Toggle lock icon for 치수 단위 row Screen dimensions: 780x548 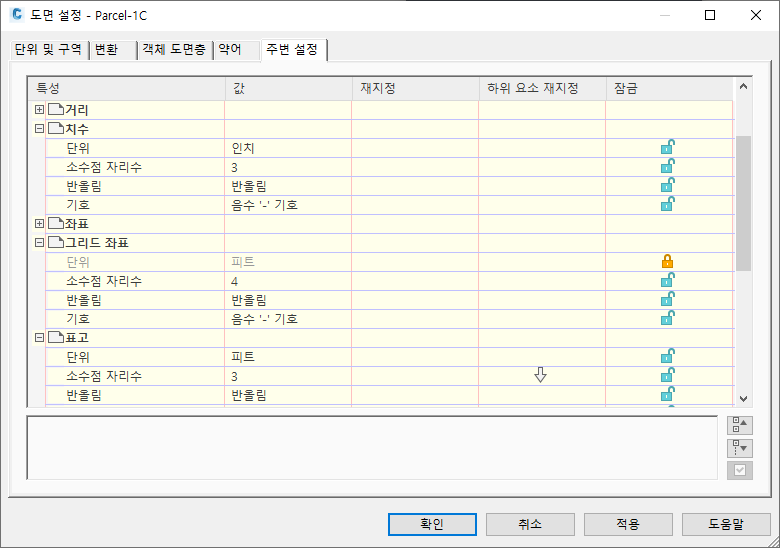[667, 148]
